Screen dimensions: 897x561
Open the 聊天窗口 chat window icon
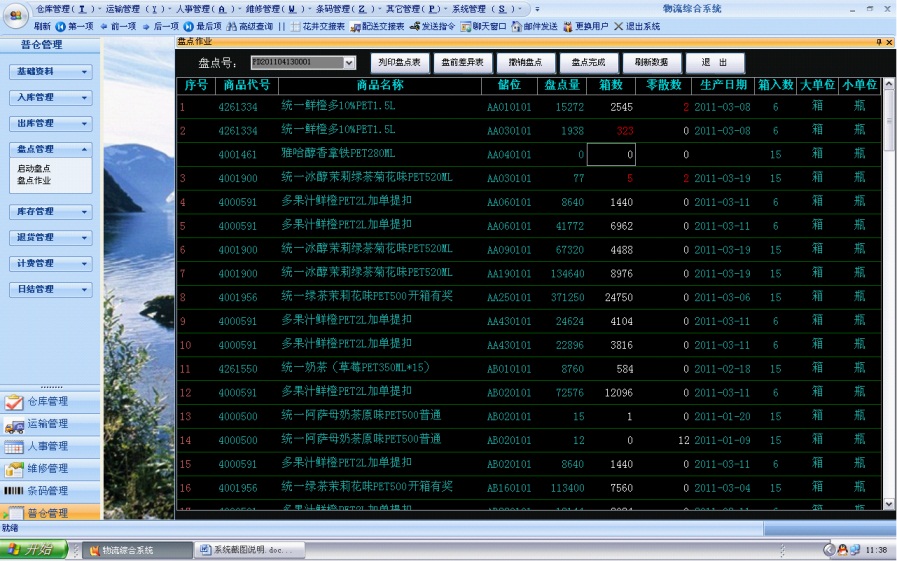coord(466,26)
